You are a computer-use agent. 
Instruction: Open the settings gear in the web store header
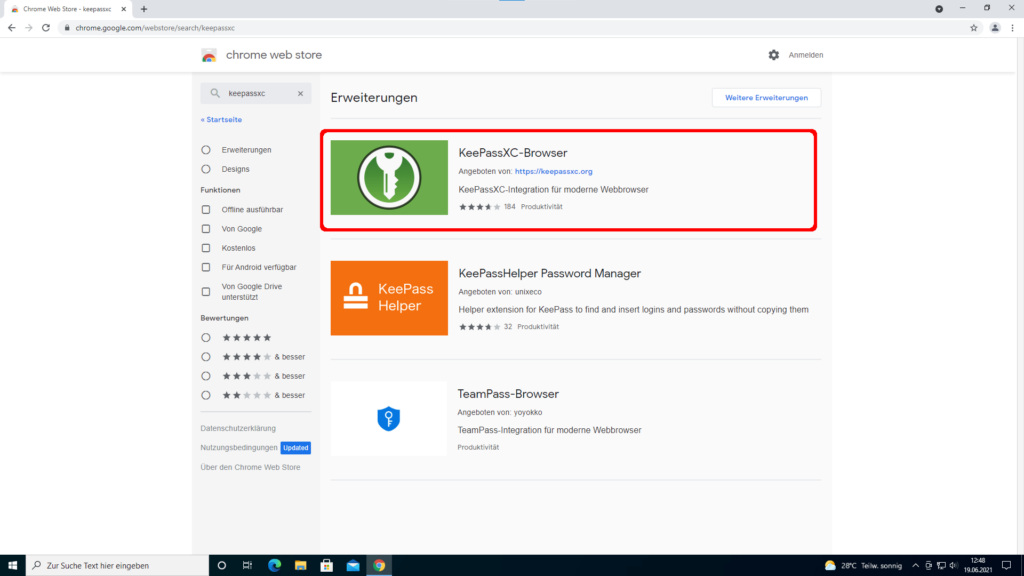pos(773,55)
